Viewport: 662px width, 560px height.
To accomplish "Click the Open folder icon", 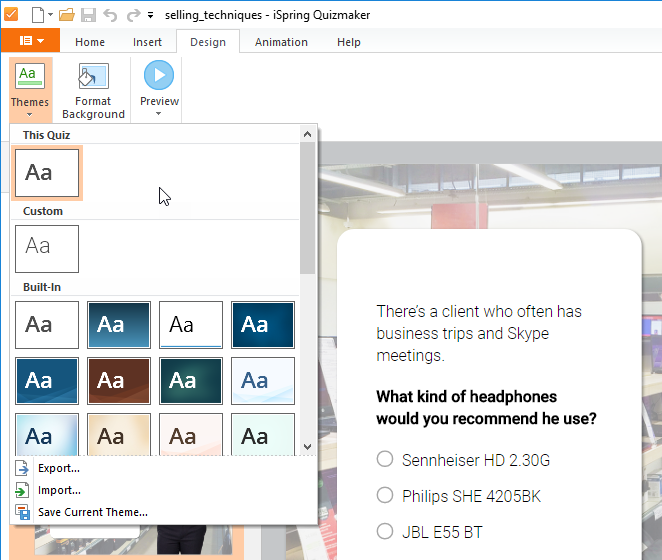I will coord(67,15).
